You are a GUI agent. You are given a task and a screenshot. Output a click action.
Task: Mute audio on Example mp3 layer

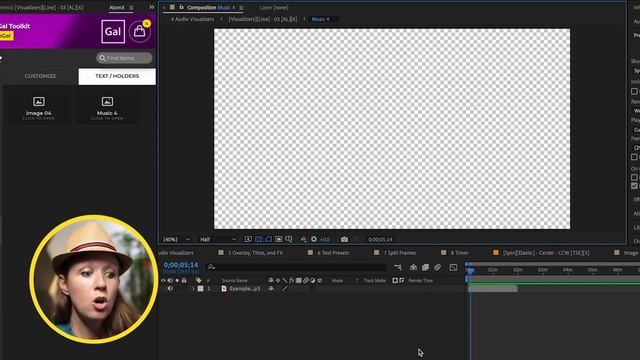170,289
